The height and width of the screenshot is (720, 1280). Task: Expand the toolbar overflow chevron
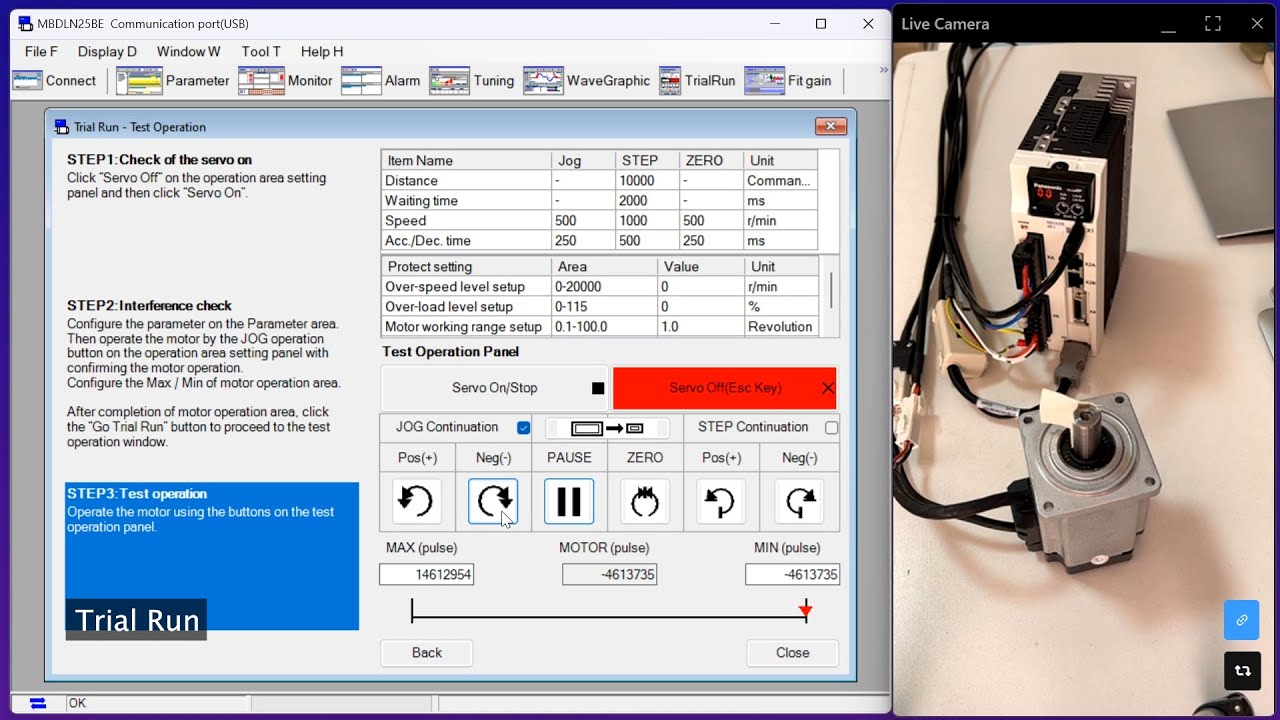(x=883, y=70)
